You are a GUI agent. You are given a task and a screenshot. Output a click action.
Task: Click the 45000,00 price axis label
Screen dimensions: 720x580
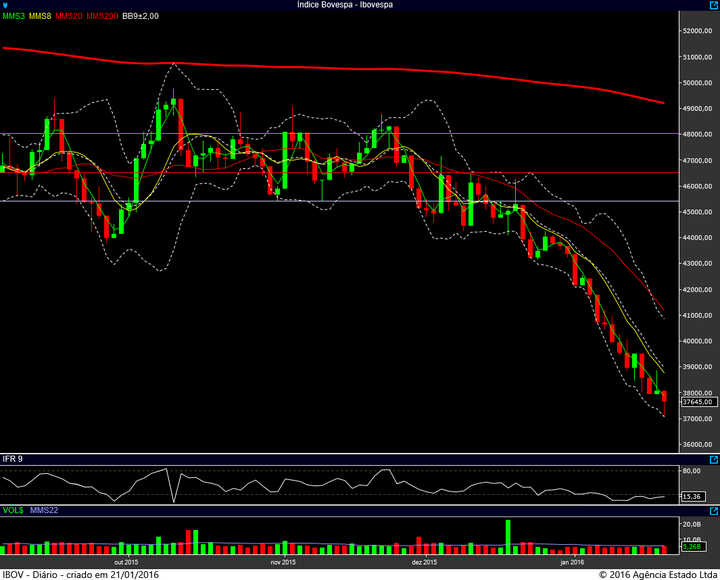coord(698,212)
